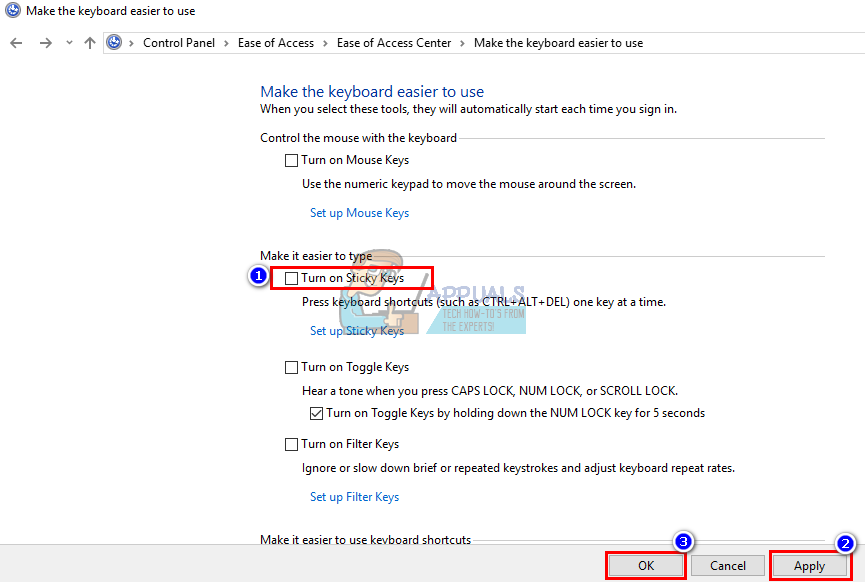This screenshot has width=865, height=582.
Task: Go back with the left arrow button
Action: [x=17, y=43]
